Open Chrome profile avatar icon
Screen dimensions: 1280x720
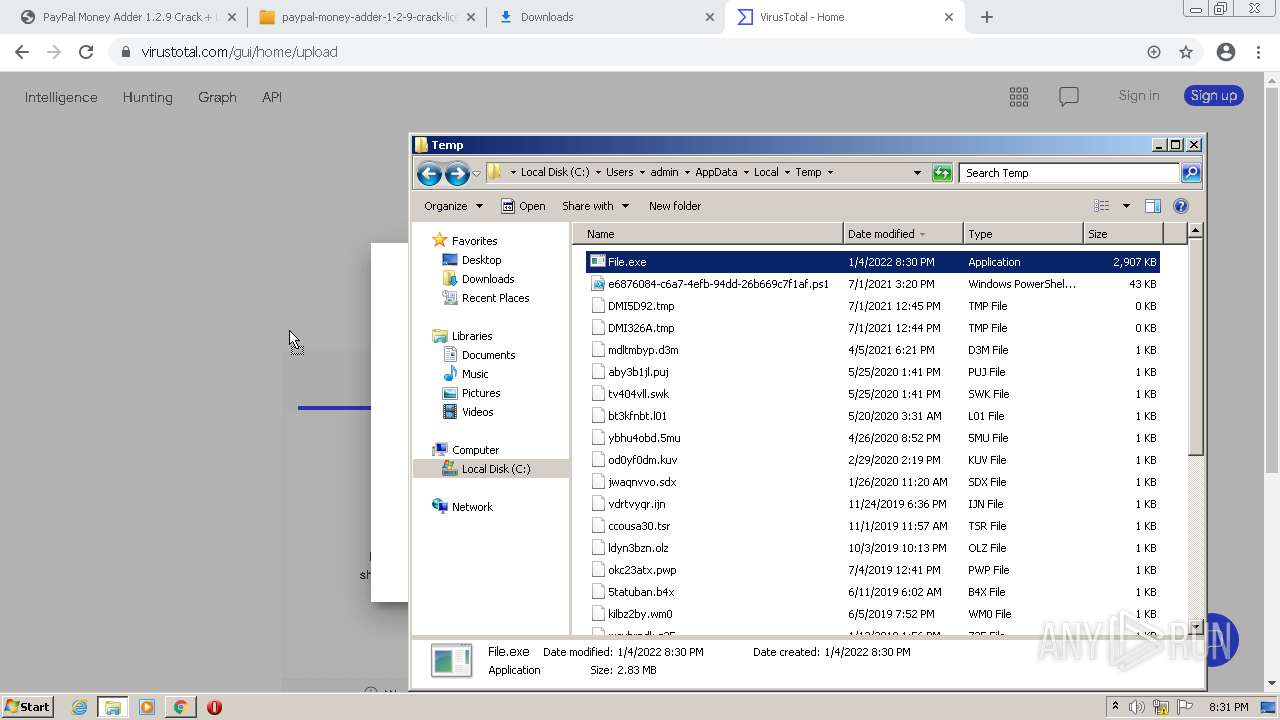click(x=1226, y=52)
